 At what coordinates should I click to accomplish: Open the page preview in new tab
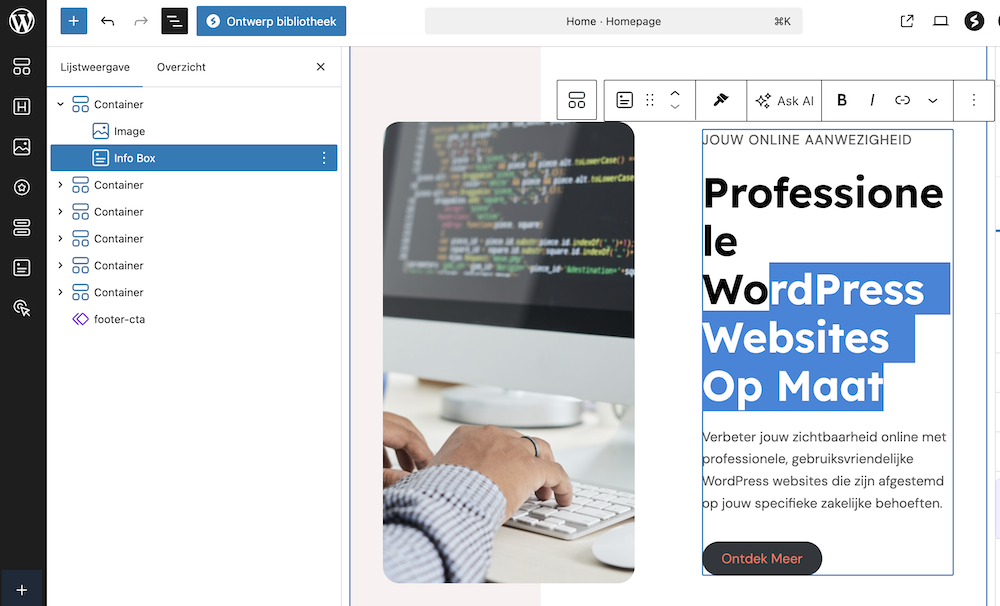[907, 21]
